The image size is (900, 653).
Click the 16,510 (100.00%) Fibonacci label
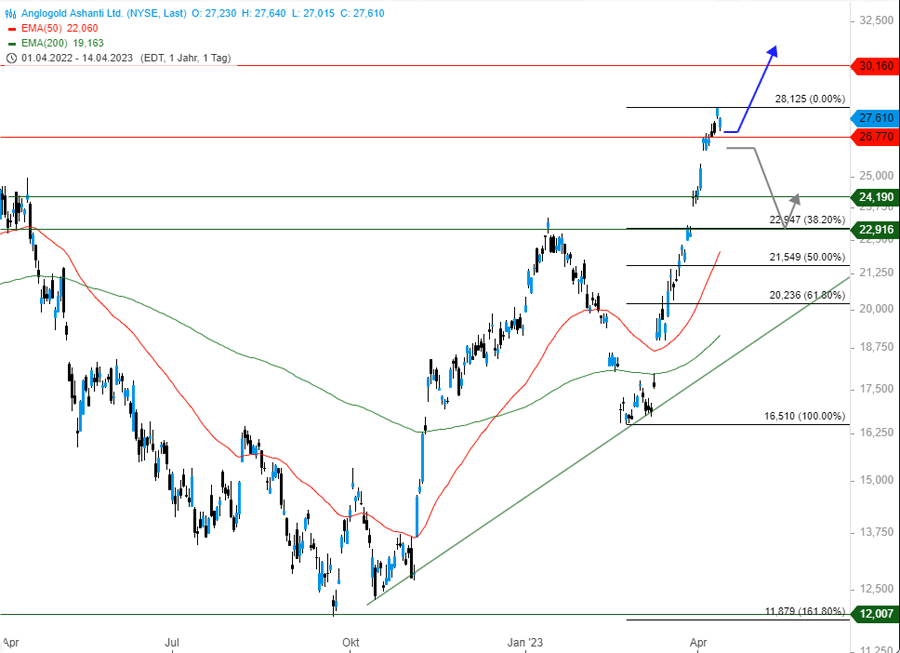[805, 416]
